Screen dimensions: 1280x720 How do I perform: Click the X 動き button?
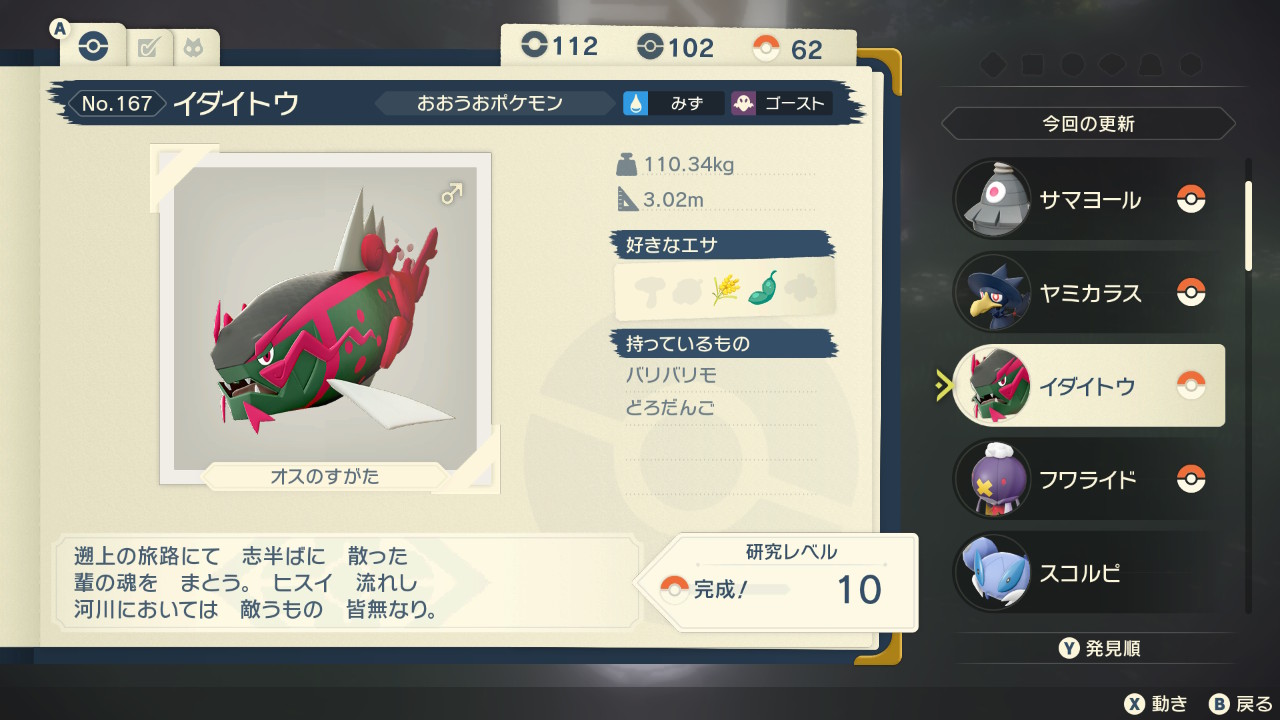pos(1155,704)
